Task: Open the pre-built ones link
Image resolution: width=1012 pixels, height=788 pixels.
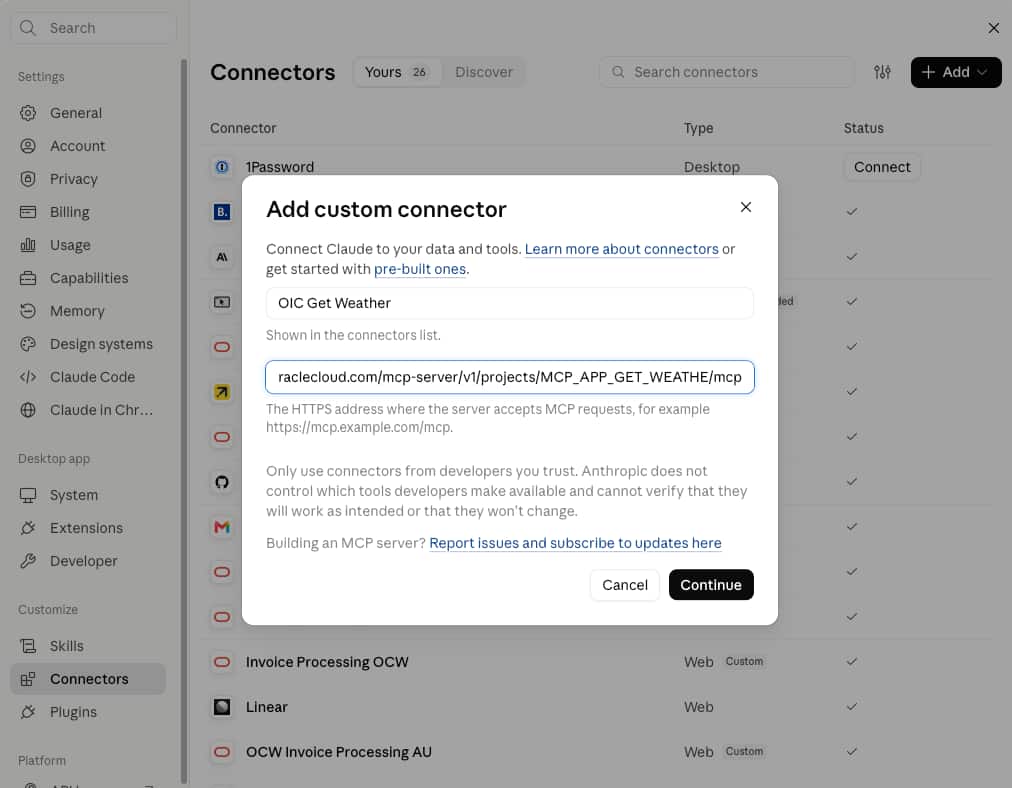Action: pyautogui.click(x=420, y=269)
